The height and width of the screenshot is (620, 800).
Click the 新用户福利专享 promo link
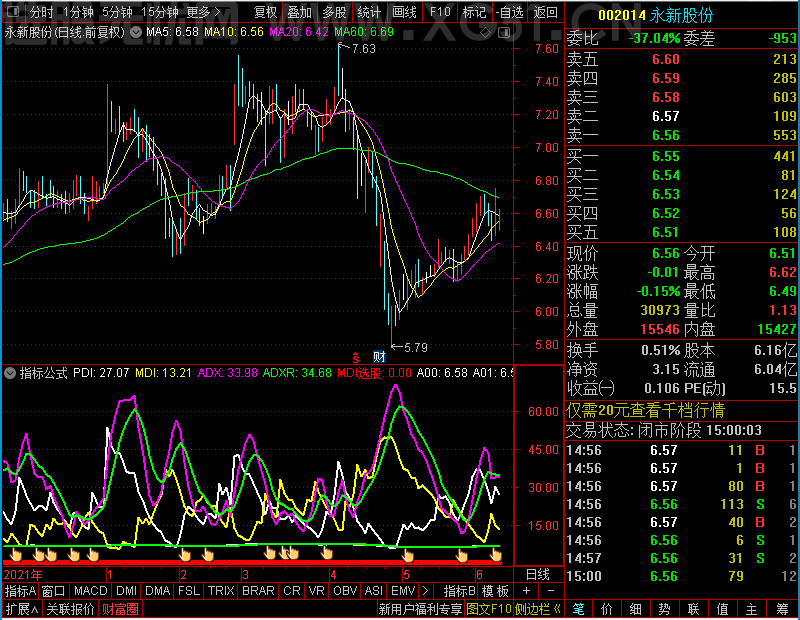point(420,609)
